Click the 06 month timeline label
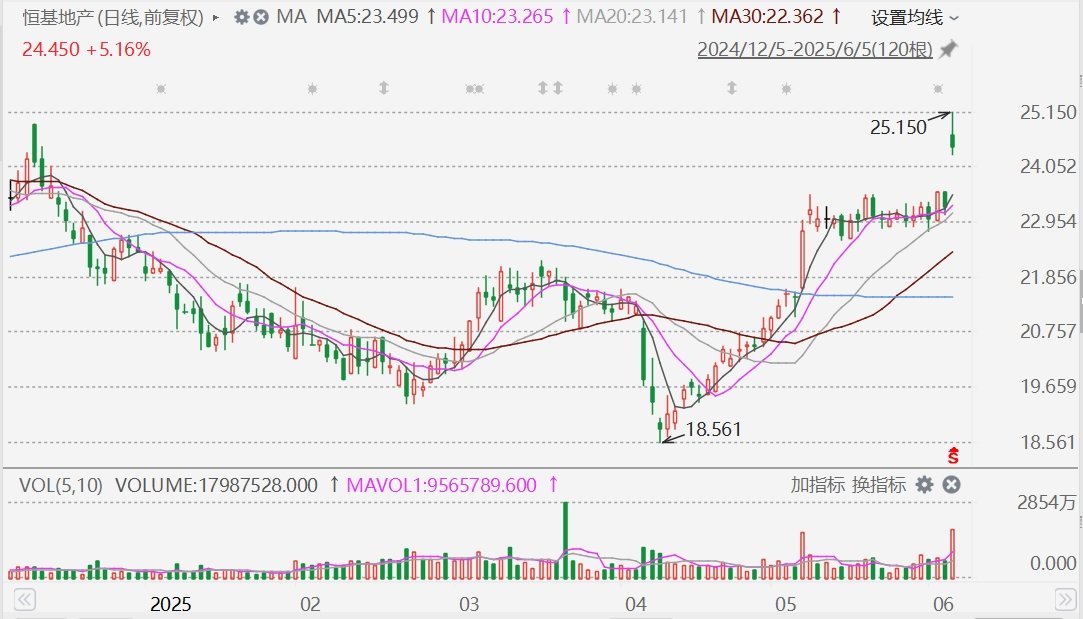The image size is (1083, 619). [x=943, y=604]
